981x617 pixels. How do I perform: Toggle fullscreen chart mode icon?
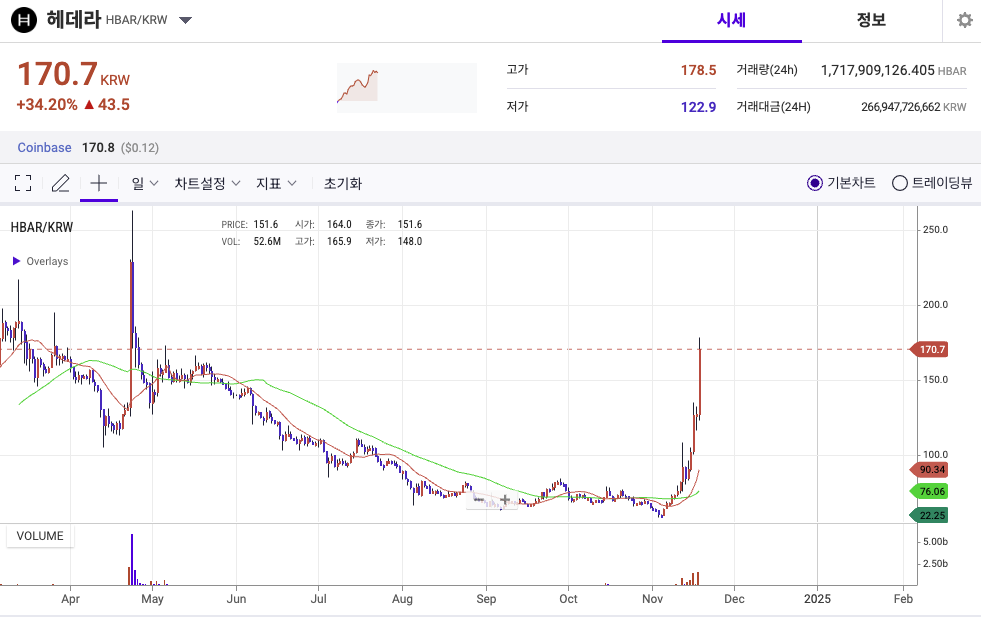click(x=23, y=183)
